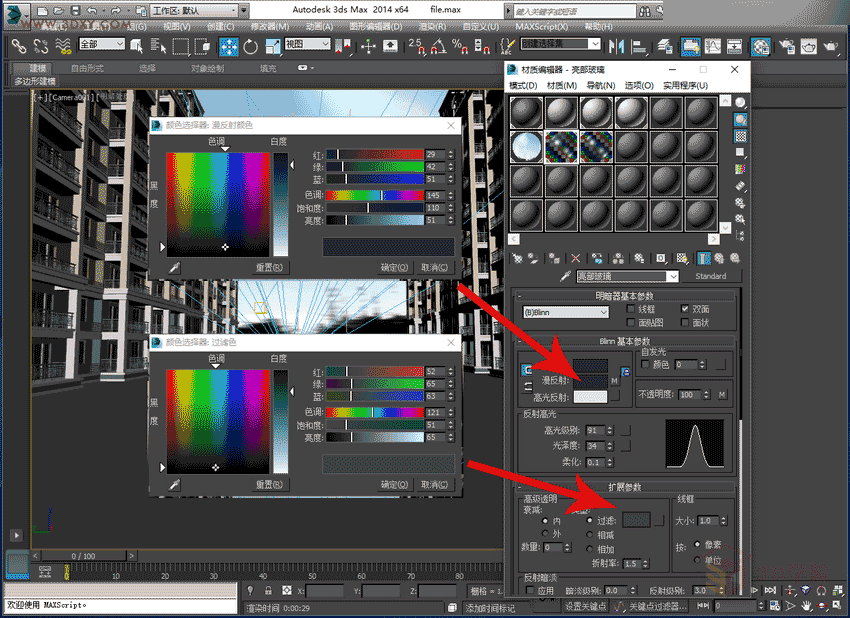Viewport: 850px width, 618px height.
Task: Enable the 面状 (Faceted) checkbox
Action: [x=685, y=323]
